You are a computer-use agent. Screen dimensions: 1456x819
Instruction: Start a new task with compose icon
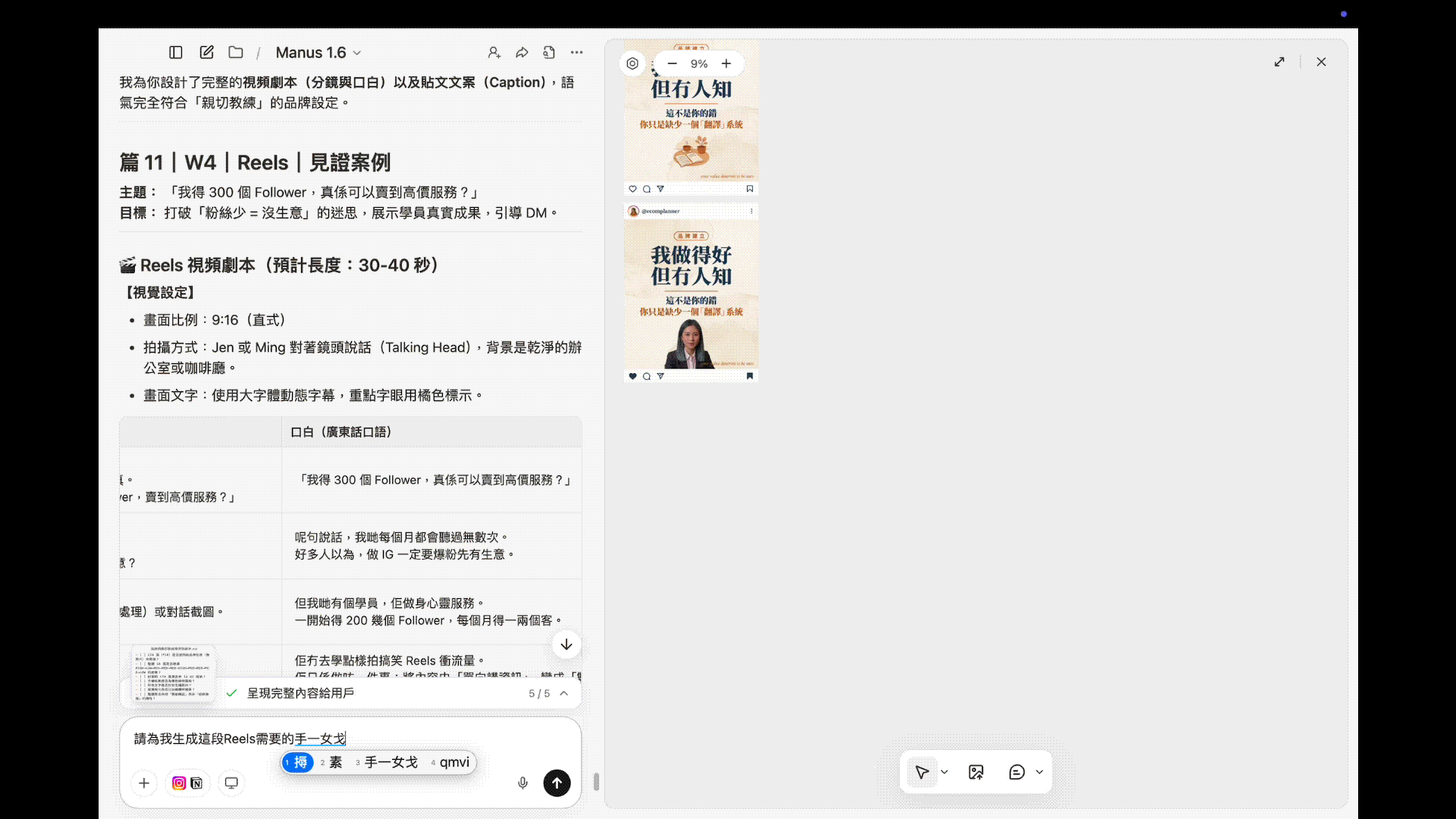[x=206, y=52]
